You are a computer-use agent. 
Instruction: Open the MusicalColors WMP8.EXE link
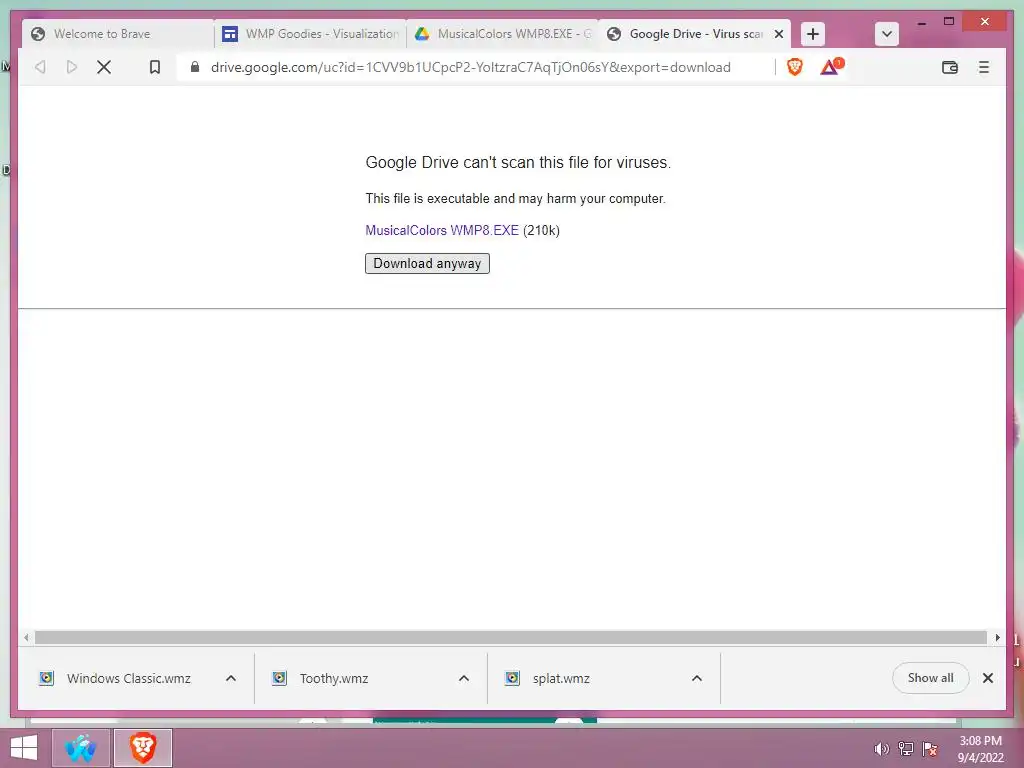[441, 230]
